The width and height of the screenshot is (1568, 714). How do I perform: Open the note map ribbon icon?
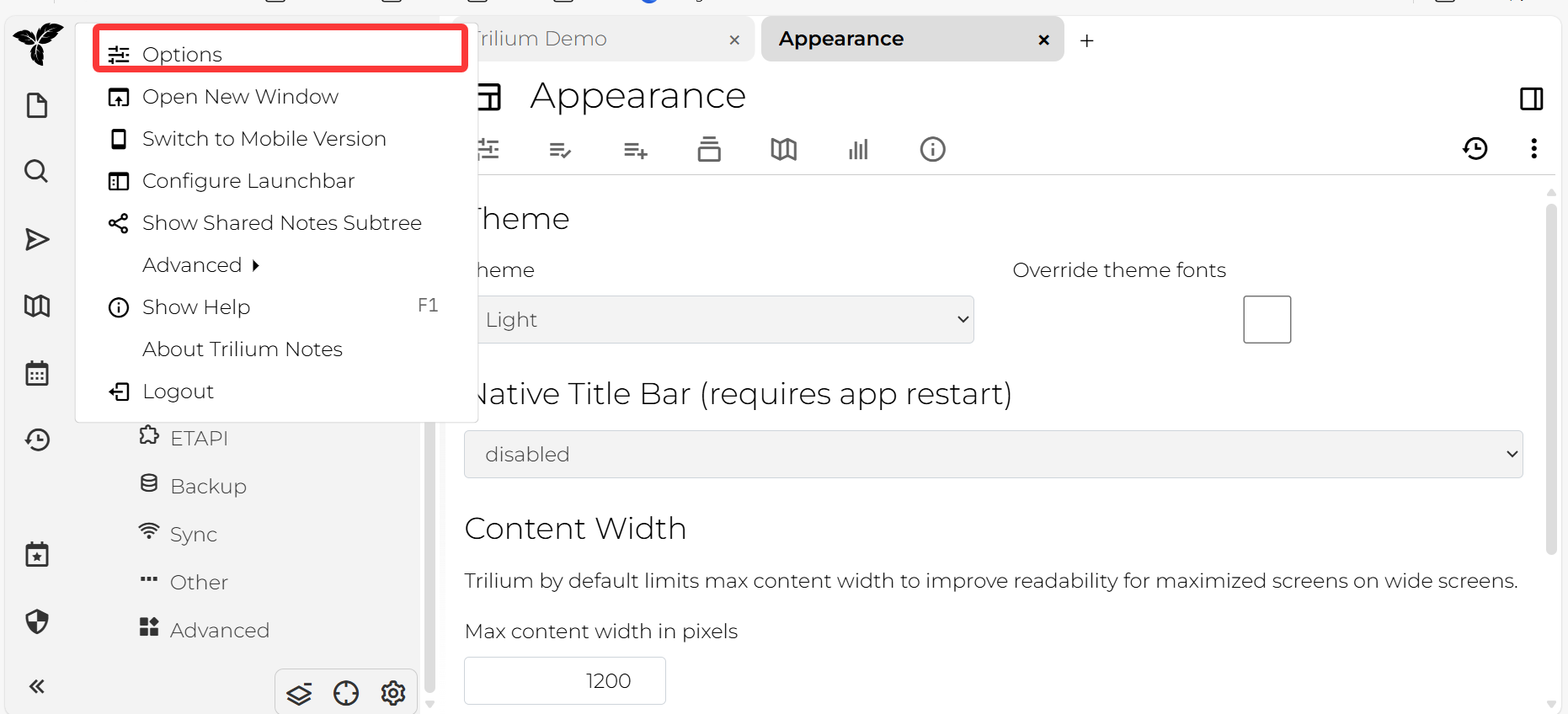click(x=783, y=149)
